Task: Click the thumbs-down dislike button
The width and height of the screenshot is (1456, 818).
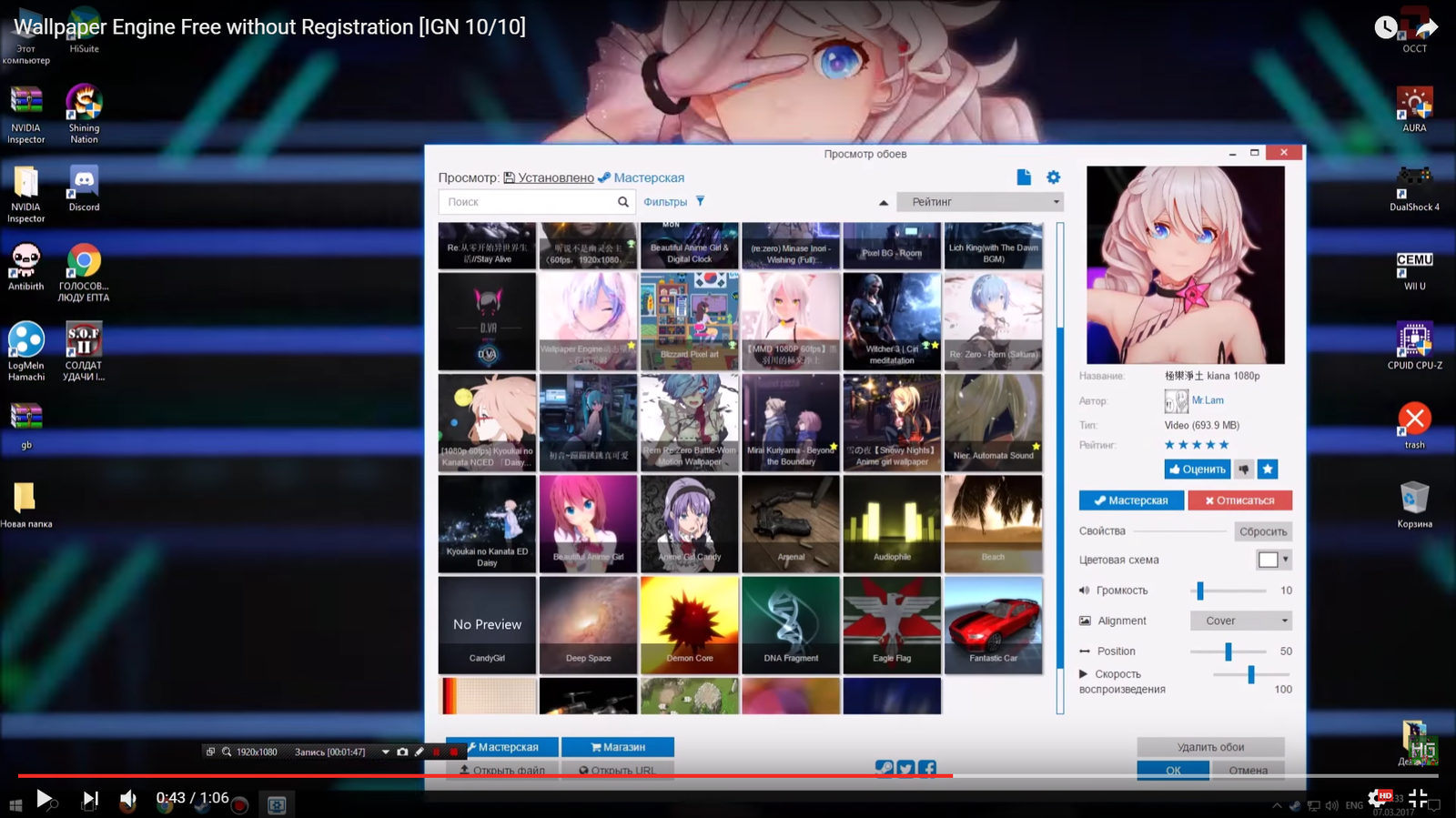Action: 1244,470
